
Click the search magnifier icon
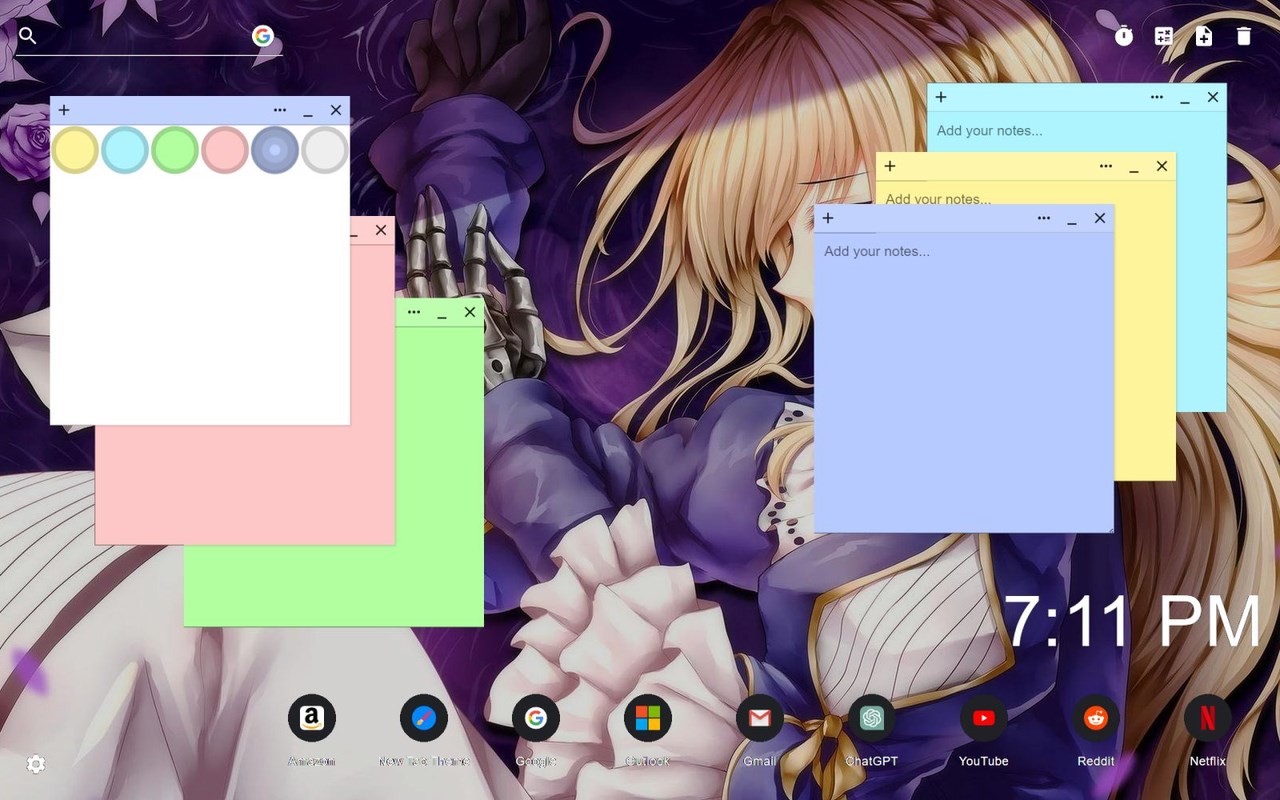tap(28, 36)
